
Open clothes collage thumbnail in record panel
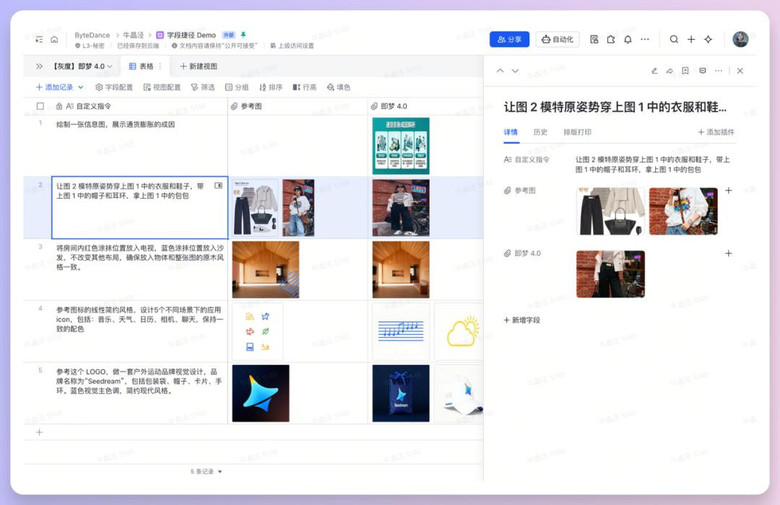610,211
